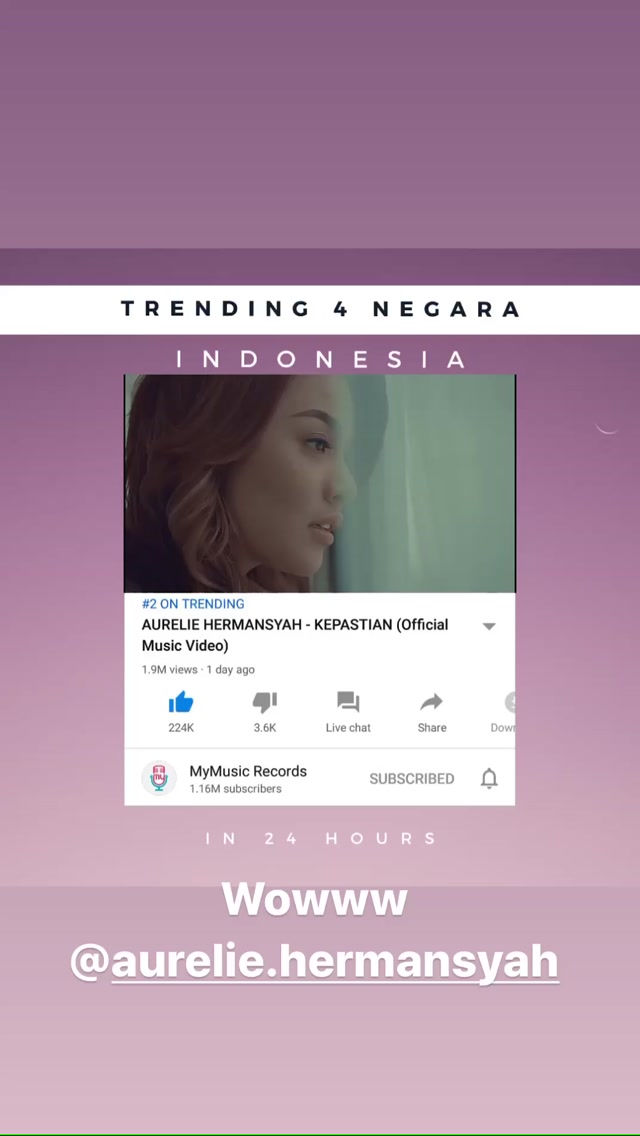640x1136 pixels.
Task: Click the KEPASTIAN music video thumbnail
Action: 320,483
